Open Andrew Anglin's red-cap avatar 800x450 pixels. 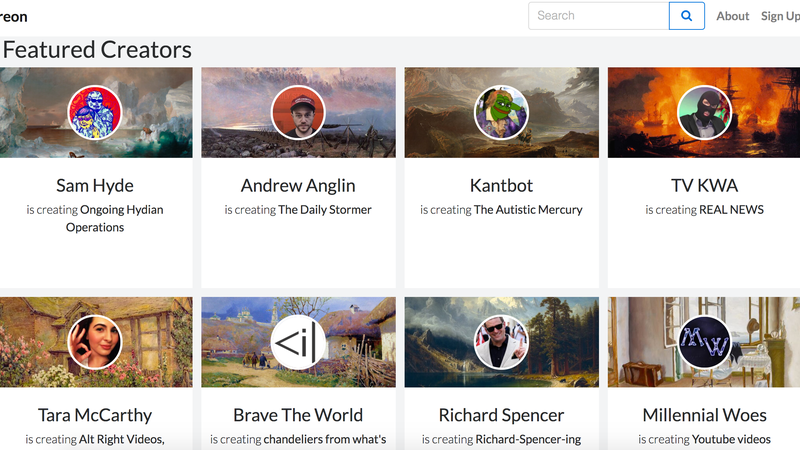pyautogui.click(x=298, y=113)
